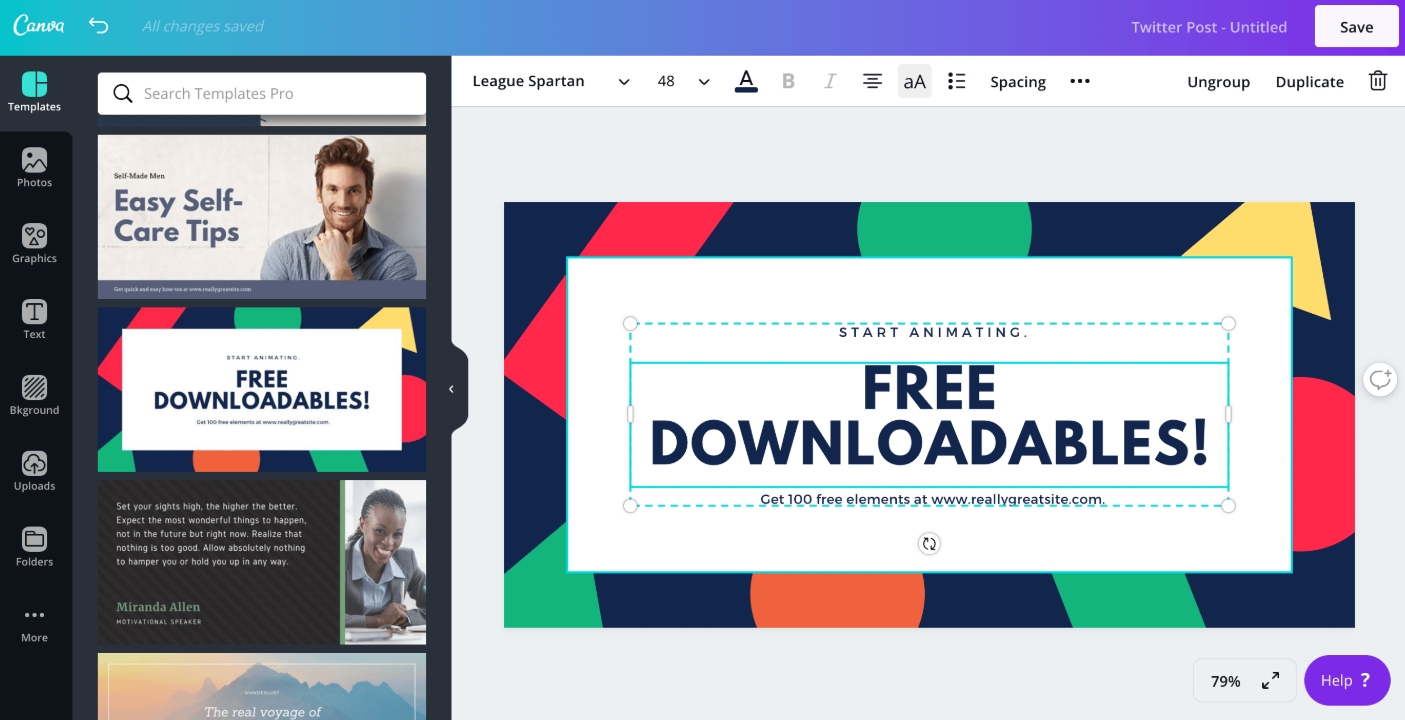The height and width of the screenshot is (720, 1405).
Task: Change text alignment
Action: coord(872,81)
